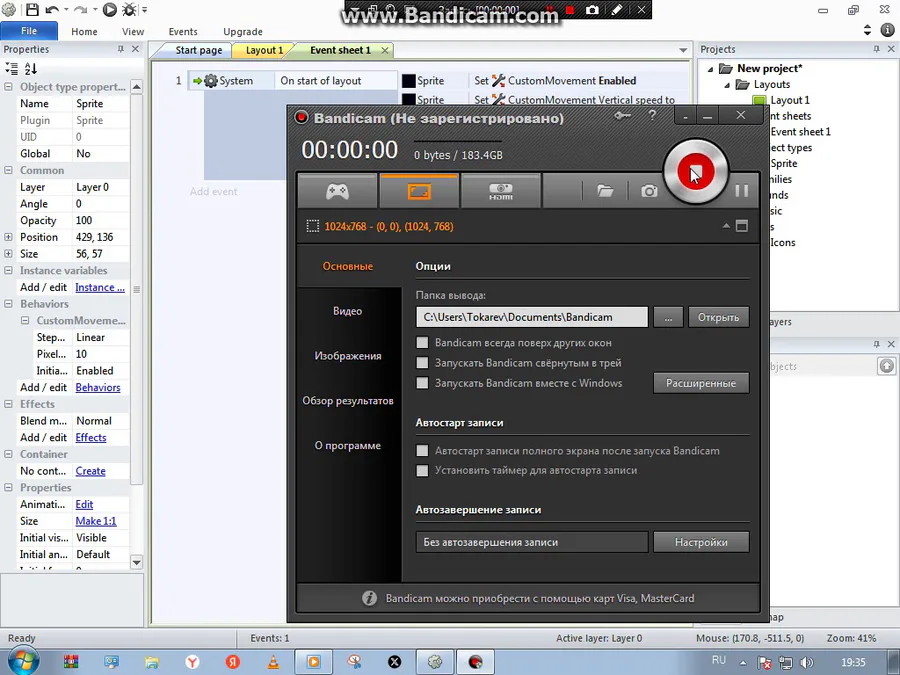Collapse 'Object type properties' section
Viewport: 900px width, 675px height.
click(x=8, y=87)
